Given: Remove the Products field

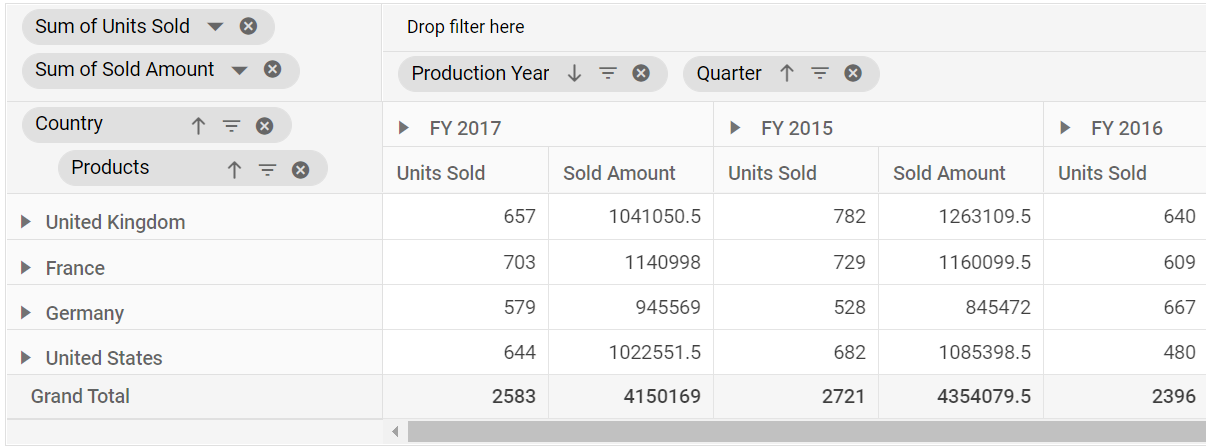Looking at the screenshot, I should click(300, 170).
